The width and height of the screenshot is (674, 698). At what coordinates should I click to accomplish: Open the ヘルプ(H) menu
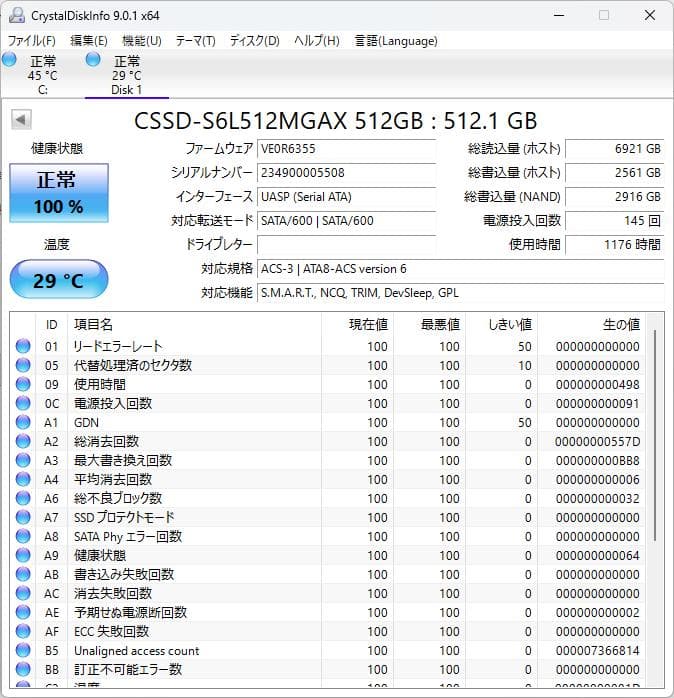tap(317, 41)
